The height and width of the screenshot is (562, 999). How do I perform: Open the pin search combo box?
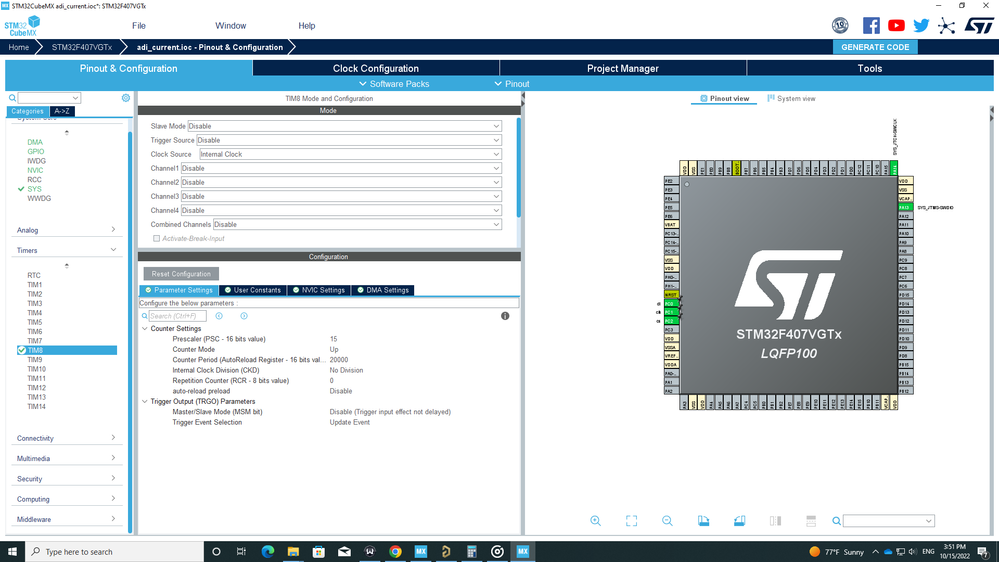coord(889,521)
